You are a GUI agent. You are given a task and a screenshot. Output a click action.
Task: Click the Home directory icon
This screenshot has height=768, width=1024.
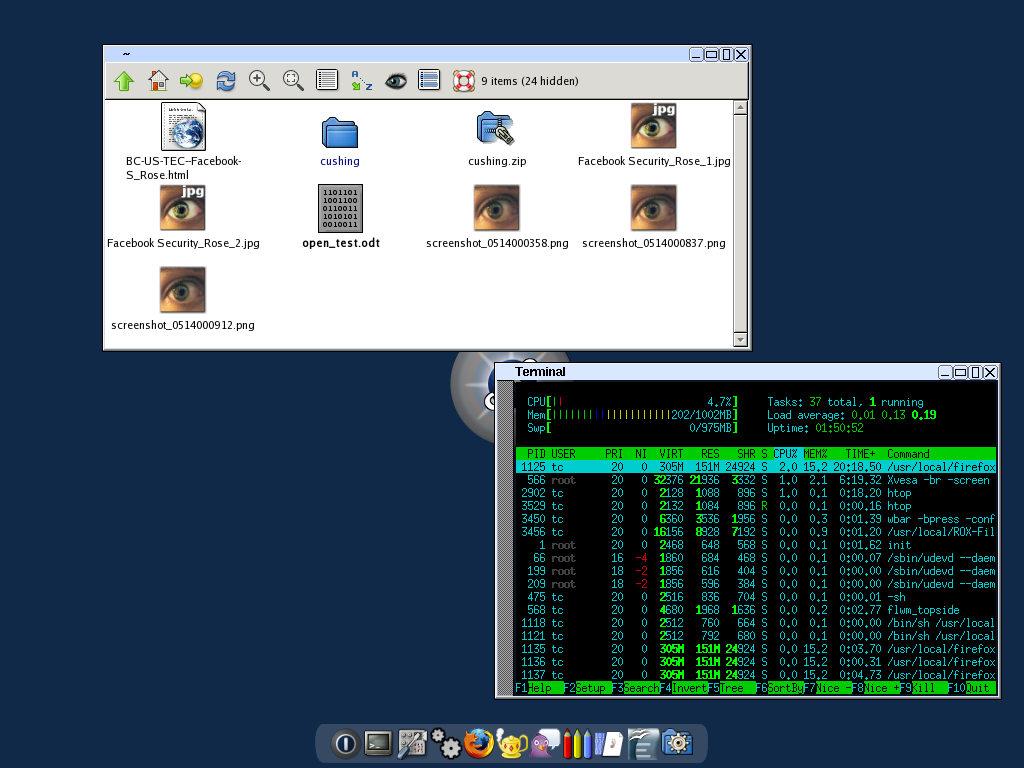[x=158, y=81]
